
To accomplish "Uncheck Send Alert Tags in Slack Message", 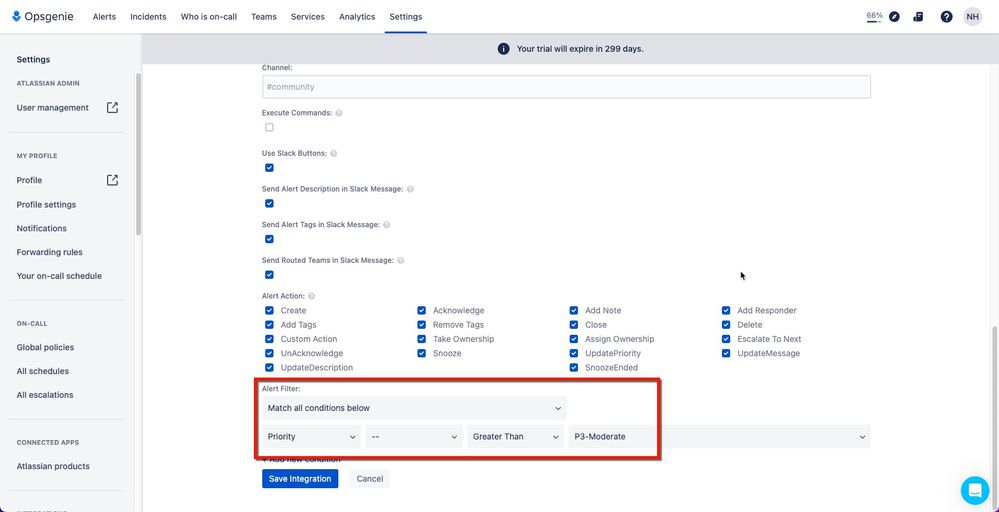I will (x=270, y=239).
